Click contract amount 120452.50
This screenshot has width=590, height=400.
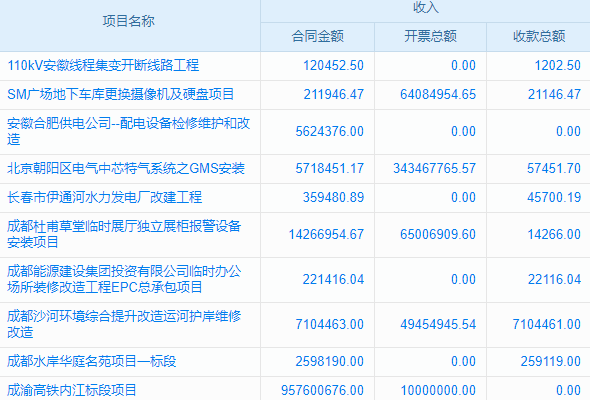(x=333, y=65)
